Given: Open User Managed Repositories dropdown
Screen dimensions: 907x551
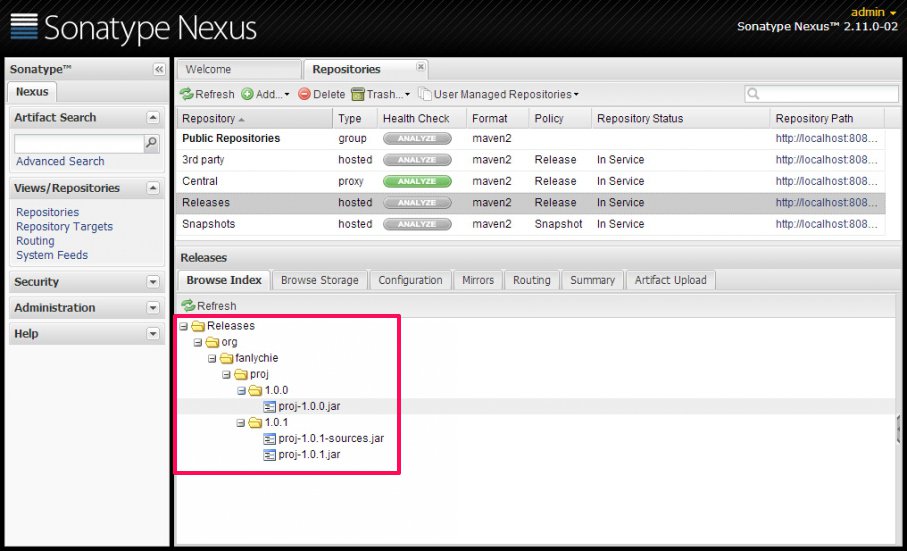Looking at the screenshot, I should 576,94.
